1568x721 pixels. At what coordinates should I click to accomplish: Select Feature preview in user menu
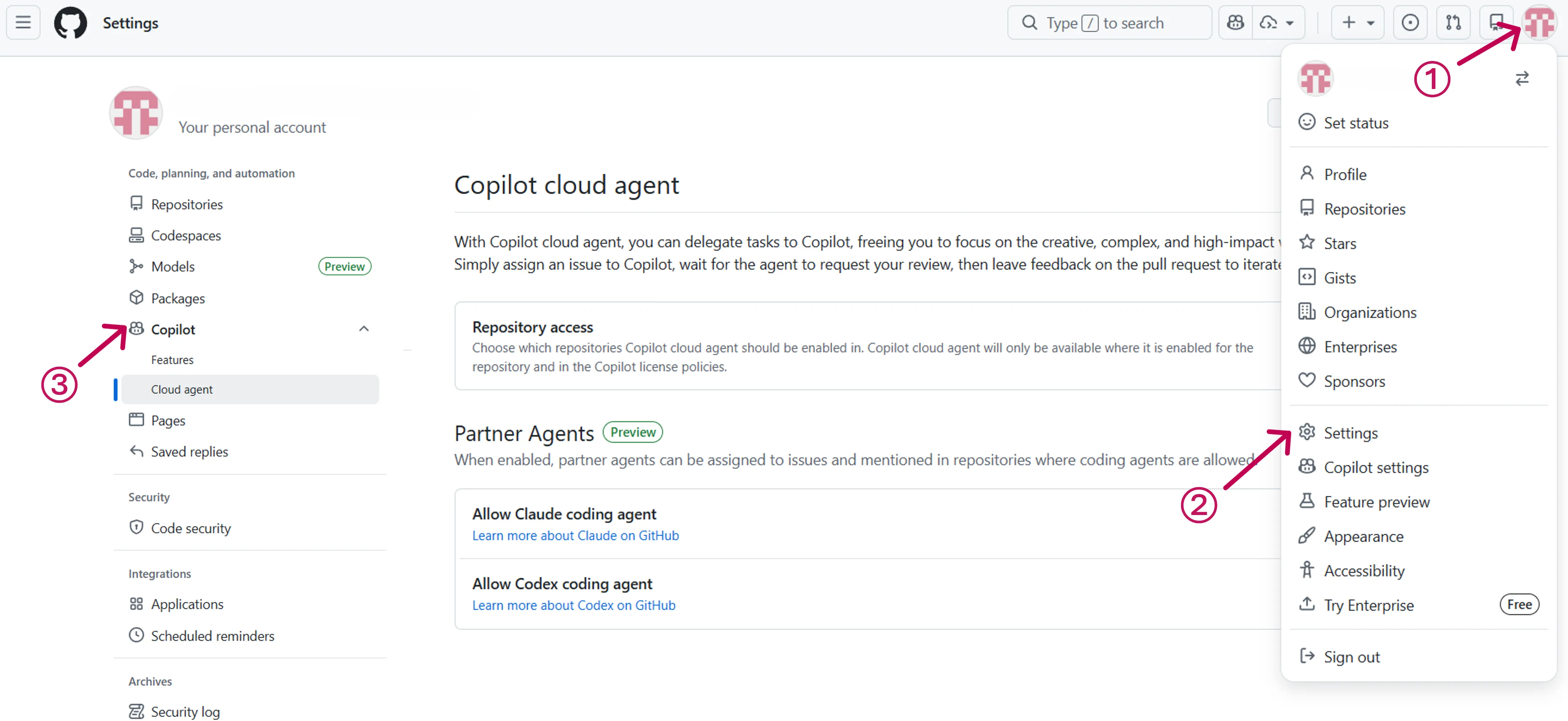(x=1418, y=502)
